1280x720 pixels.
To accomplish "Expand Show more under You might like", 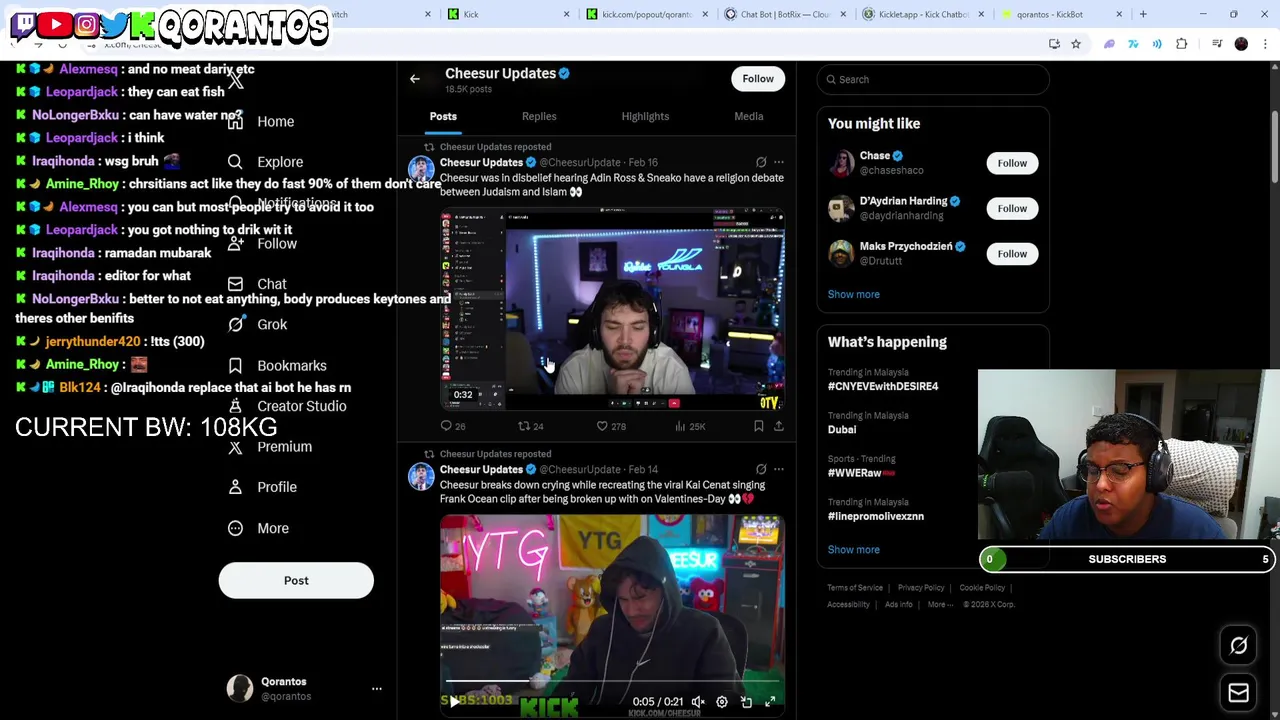I will click(853, 294).
